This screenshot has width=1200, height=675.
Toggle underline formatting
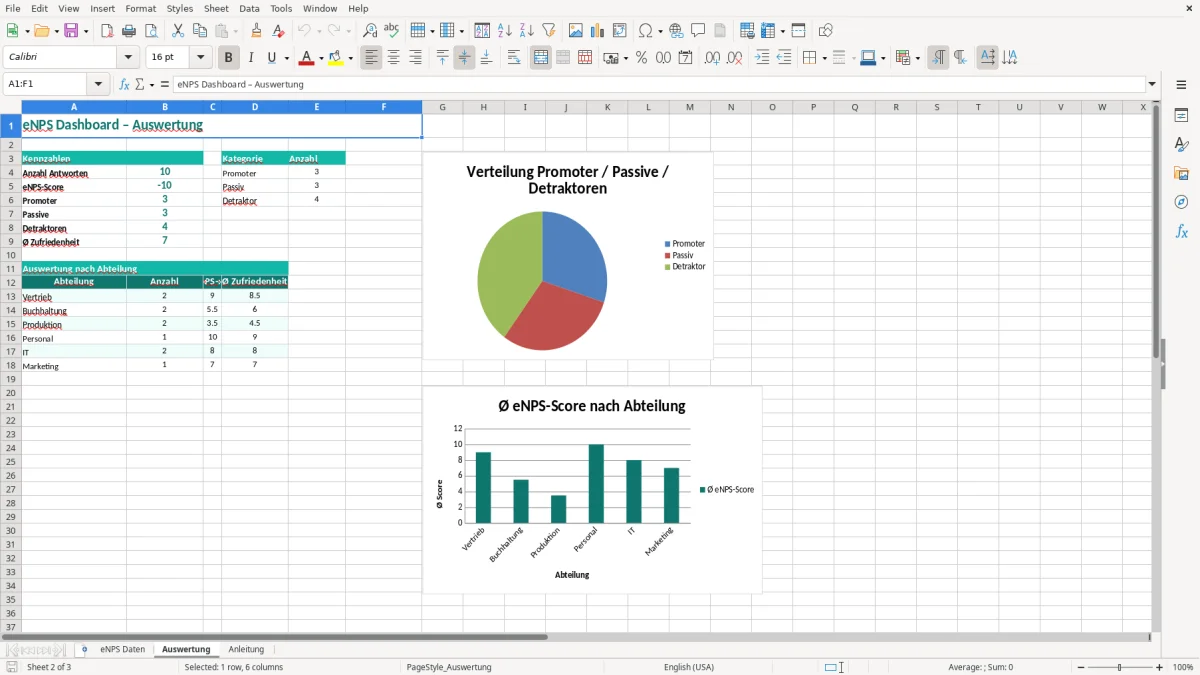point(272,58)
